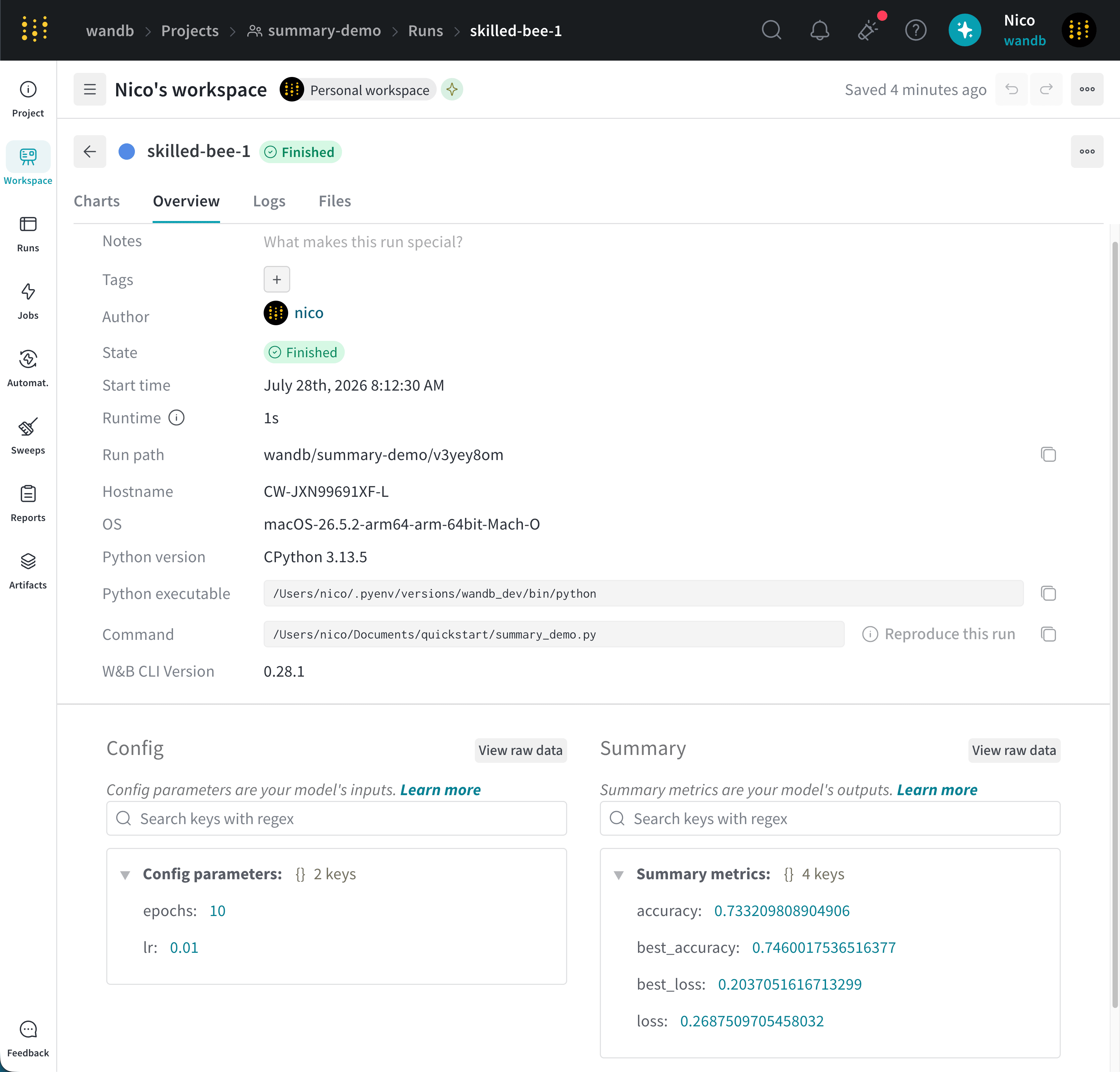Viewport: 1120px width, 1072px height.
Task: Click the blue run color dot
Action: point(126,151)
